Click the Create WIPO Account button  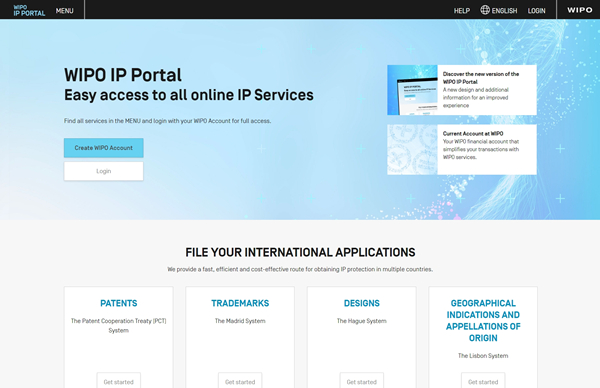pyautogui.click(x=104, y=148)
